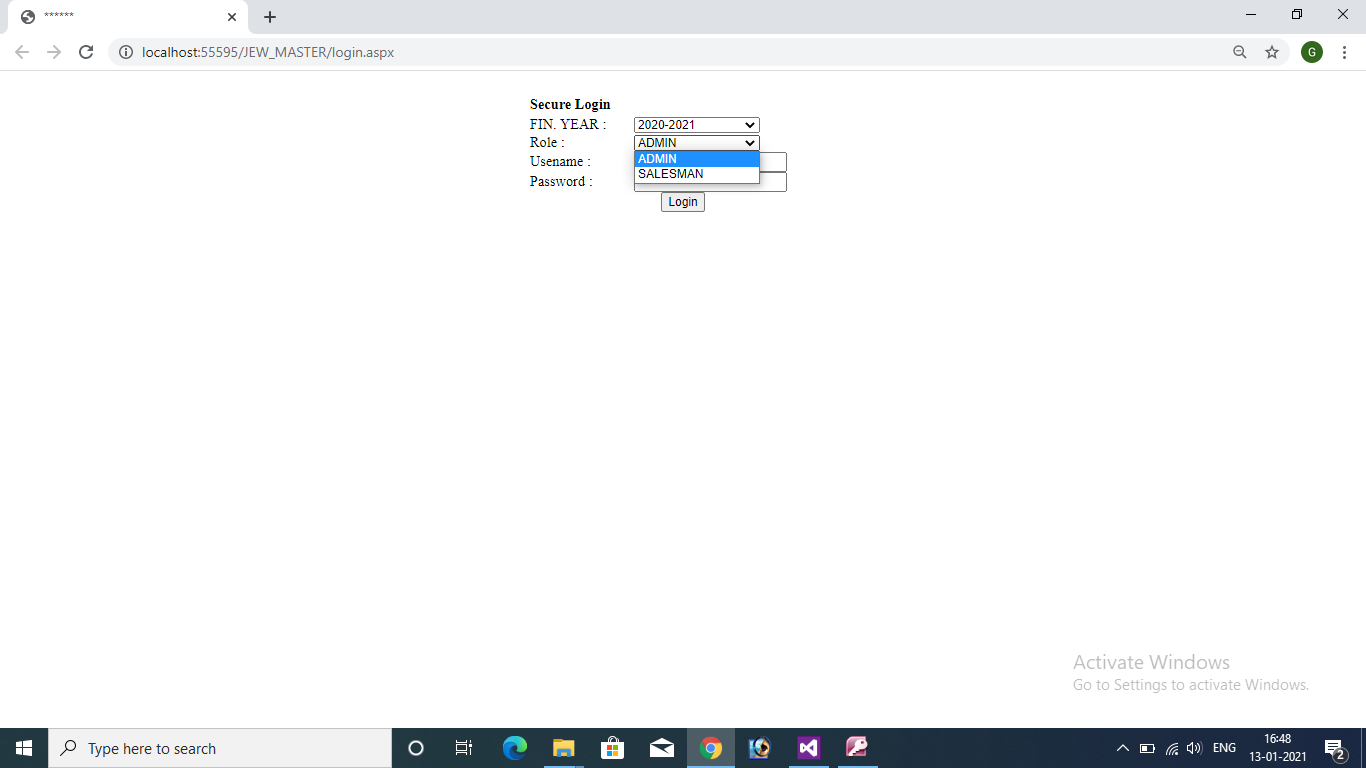This screenshot has width=1366, height=768.
Task: Open a new browser tab
Action: pyautogui.click(x=270, y=17)
